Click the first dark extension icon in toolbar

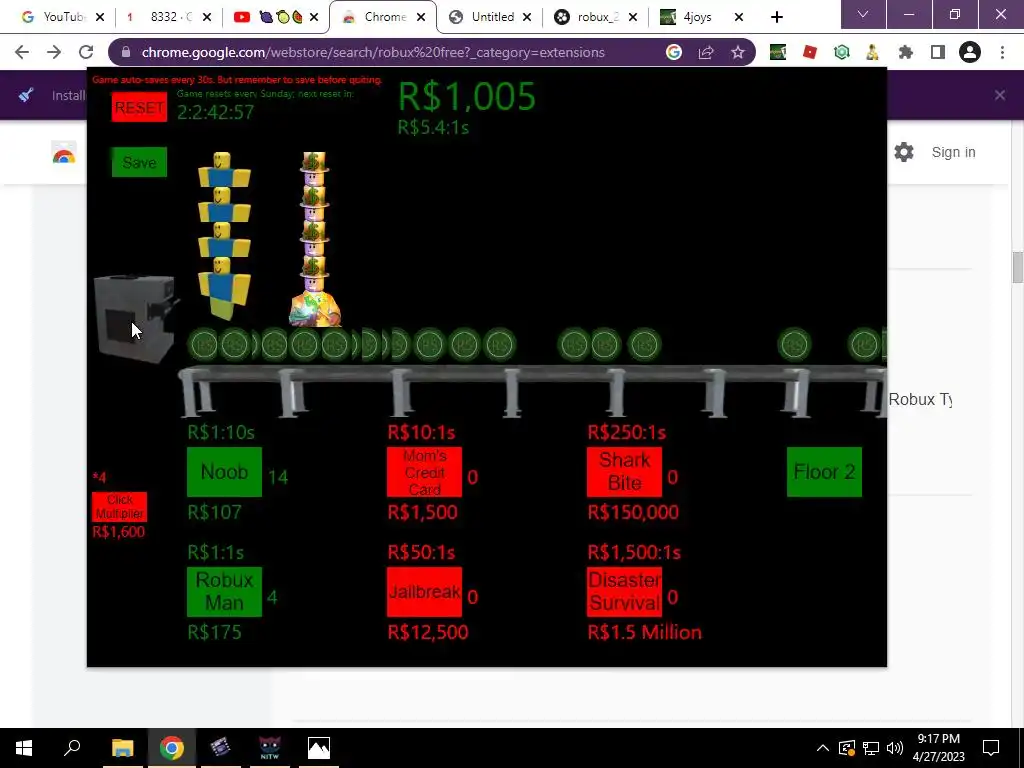[x=778, y=52]
